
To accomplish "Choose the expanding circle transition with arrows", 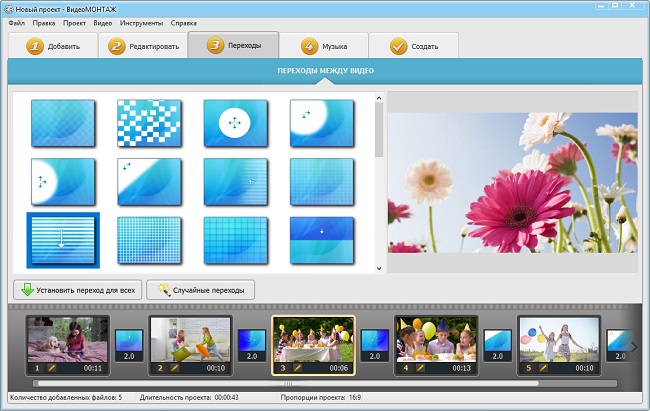I will click(235, 123).
